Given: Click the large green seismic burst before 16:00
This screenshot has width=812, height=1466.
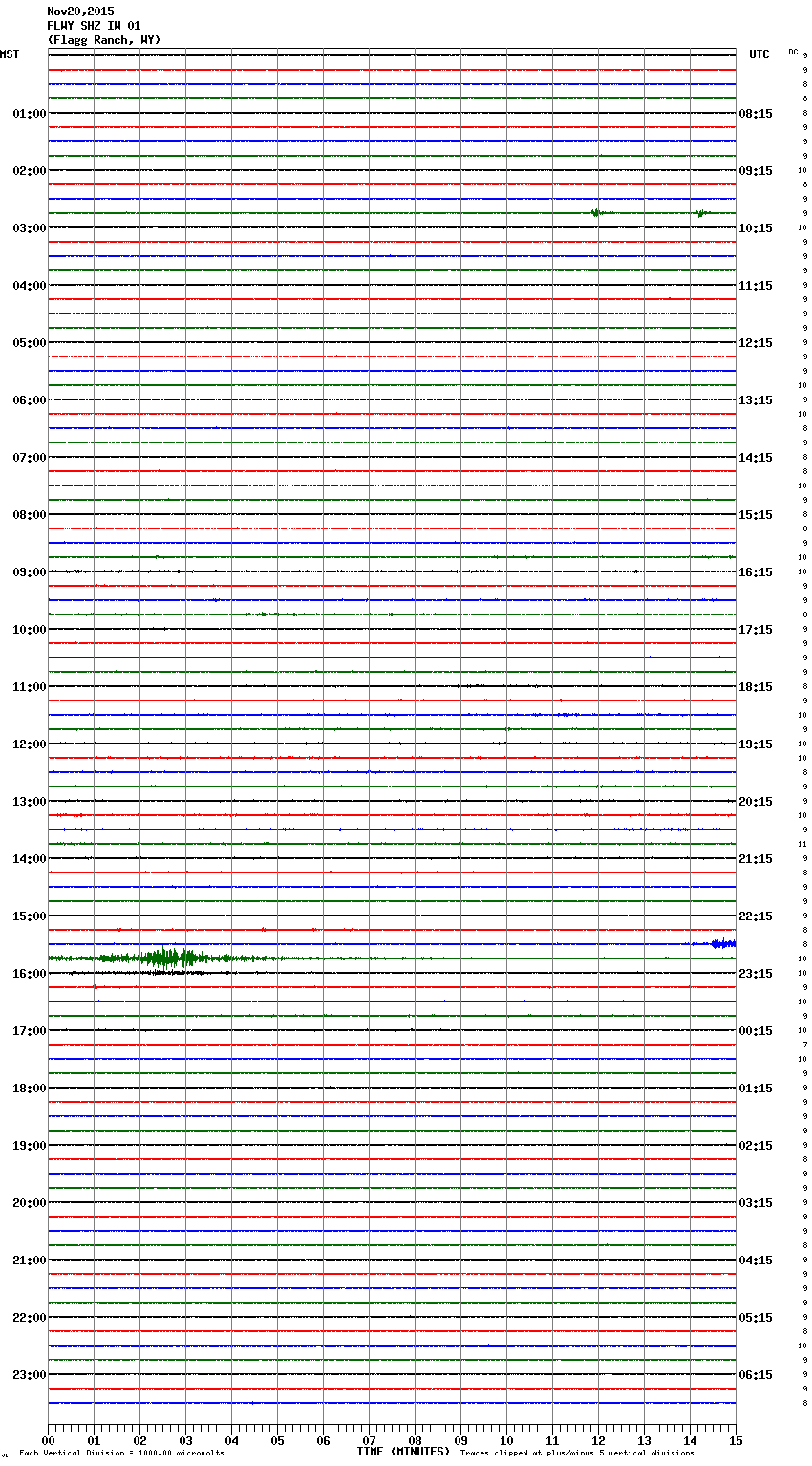Looking at the screenshot, I should click(x=170, y=958).
